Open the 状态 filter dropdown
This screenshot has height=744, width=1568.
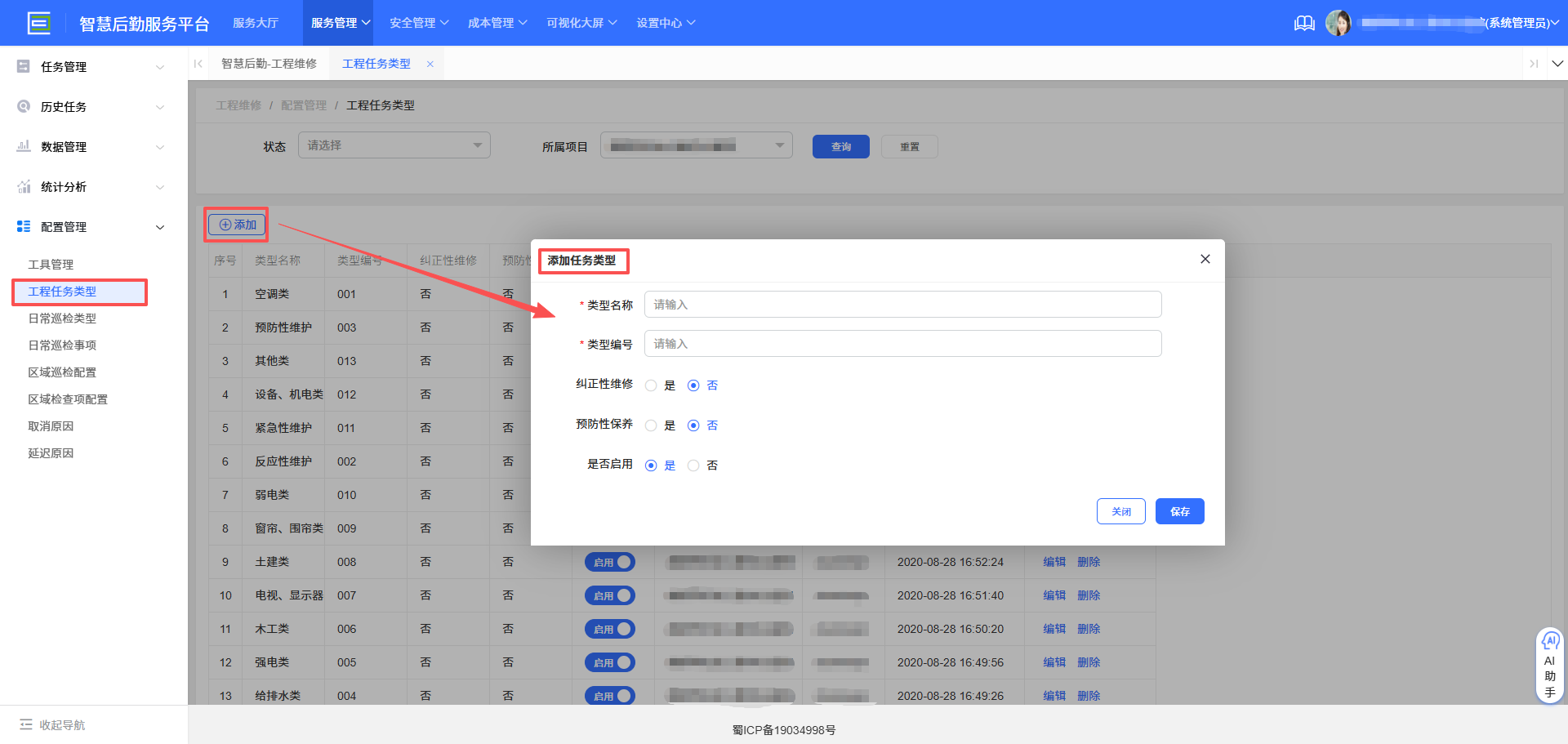point(394,145)
